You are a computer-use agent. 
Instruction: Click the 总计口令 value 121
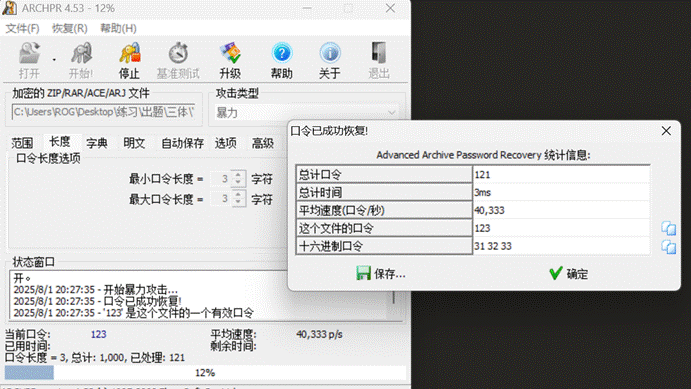(x=561, y=174)
